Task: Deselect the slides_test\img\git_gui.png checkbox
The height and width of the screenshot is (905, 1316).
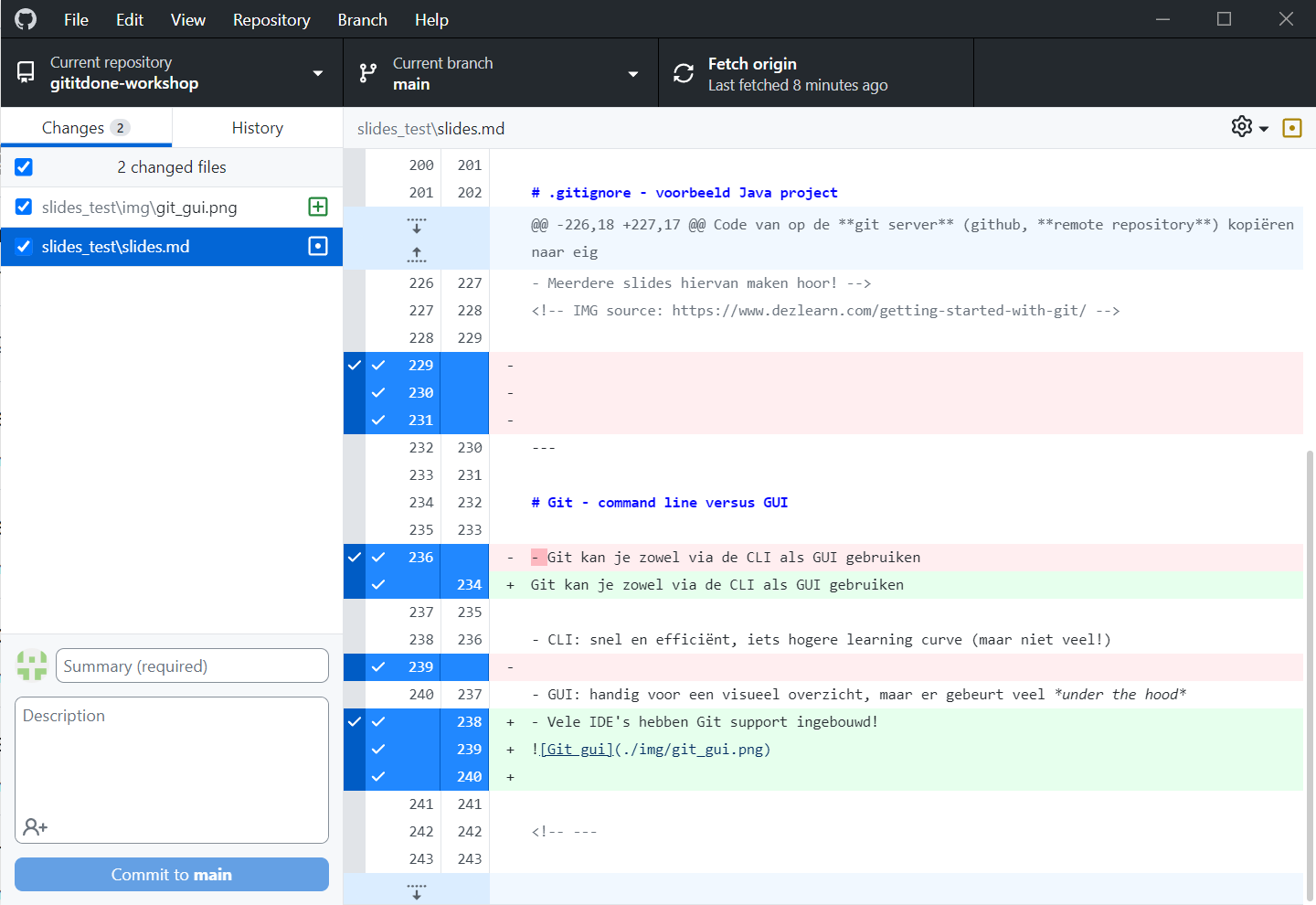Action: click(x=23, y=207)
